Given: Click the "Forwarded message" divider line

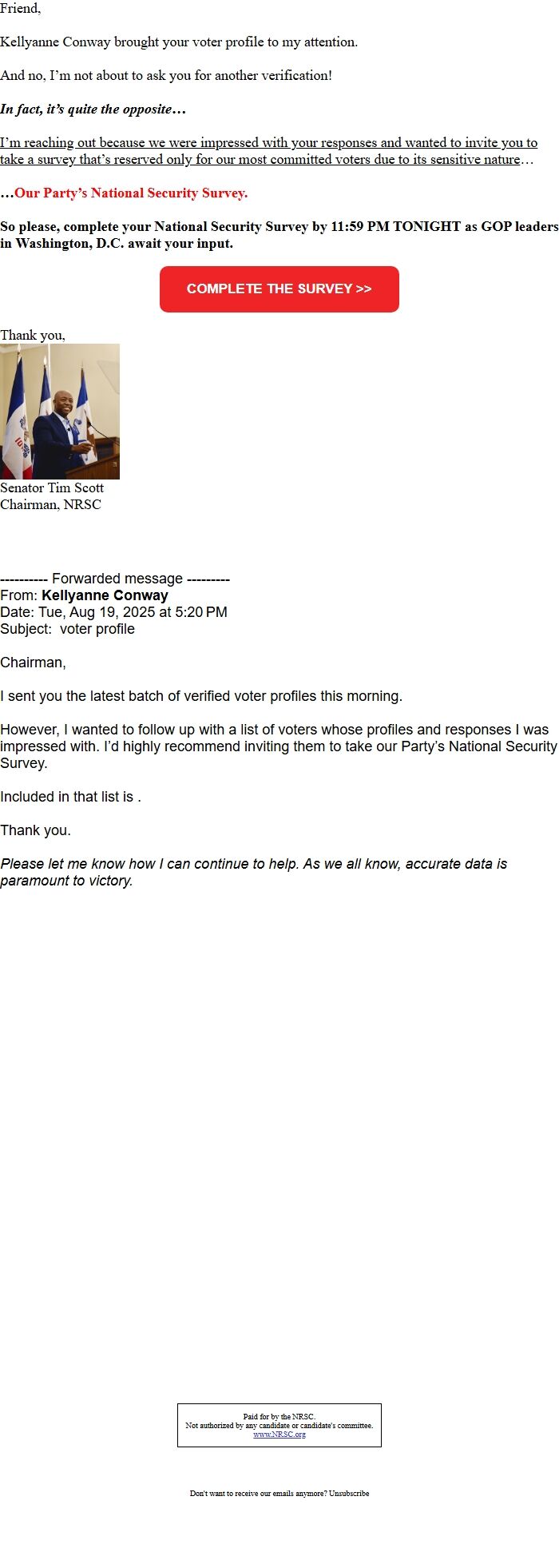Looking at the screenshot, I should 115,579.
